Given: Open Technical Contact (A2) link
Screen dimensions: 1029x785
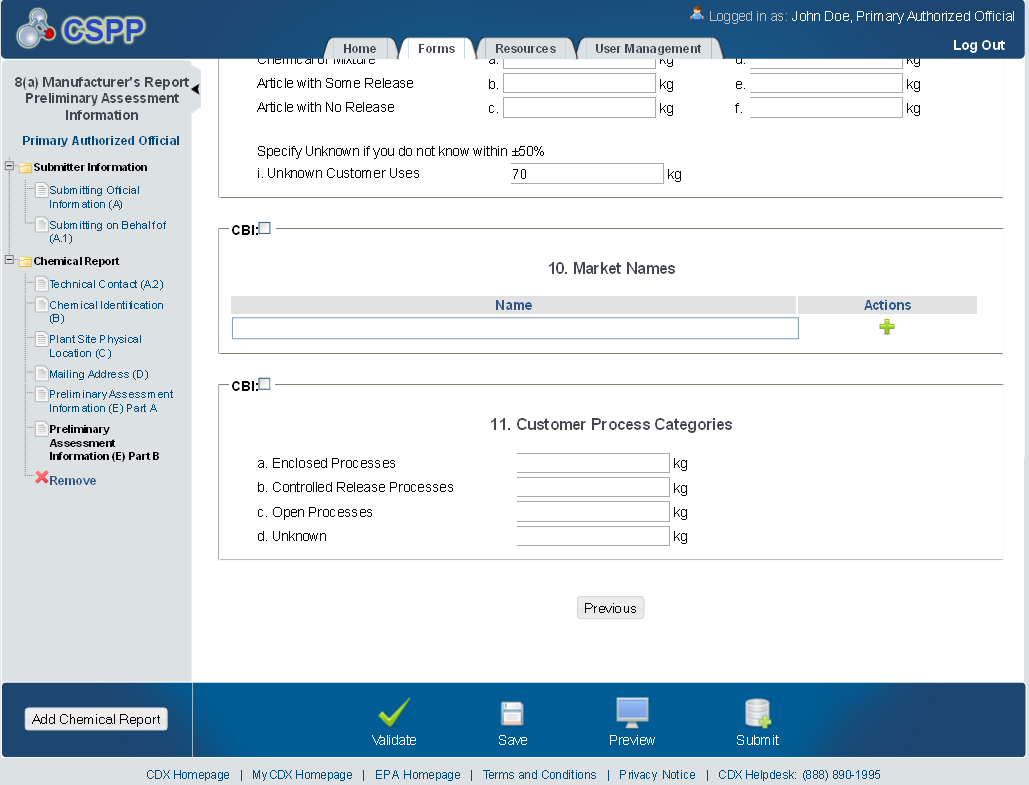Looking at the screenshot, I should tap(106, 284).
